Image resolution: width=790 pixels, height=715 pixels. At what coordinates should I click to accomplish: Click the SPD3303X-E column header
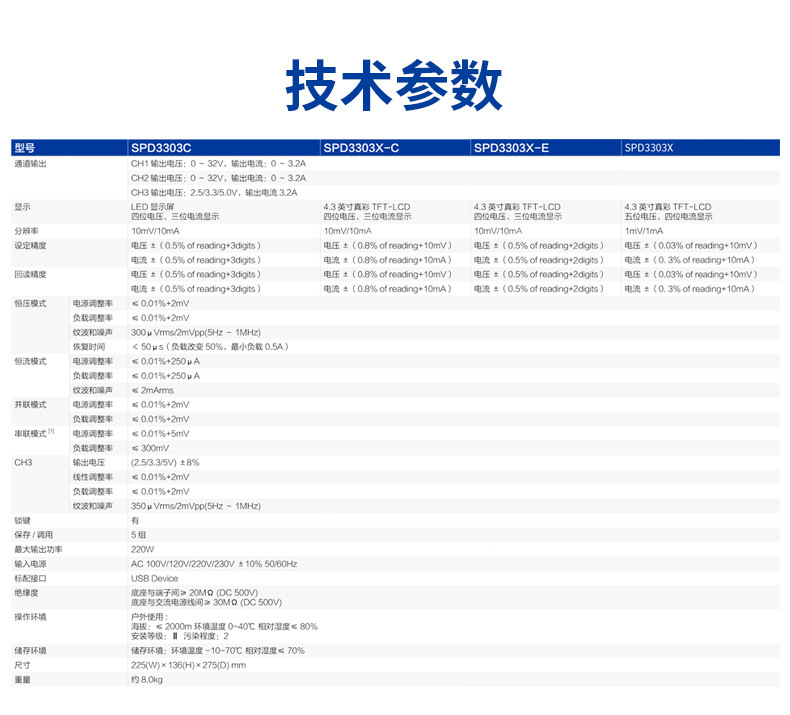pos(511,148)
